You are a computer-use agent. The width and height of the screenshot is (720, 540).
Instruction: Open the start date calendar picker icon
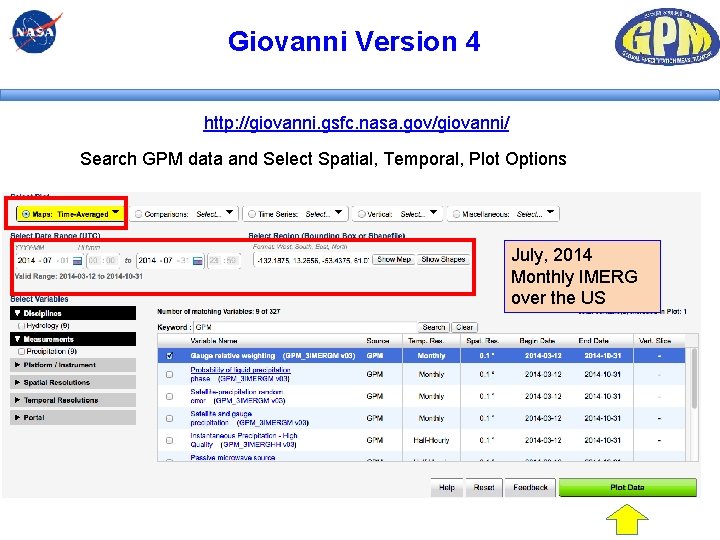(78, 261)
